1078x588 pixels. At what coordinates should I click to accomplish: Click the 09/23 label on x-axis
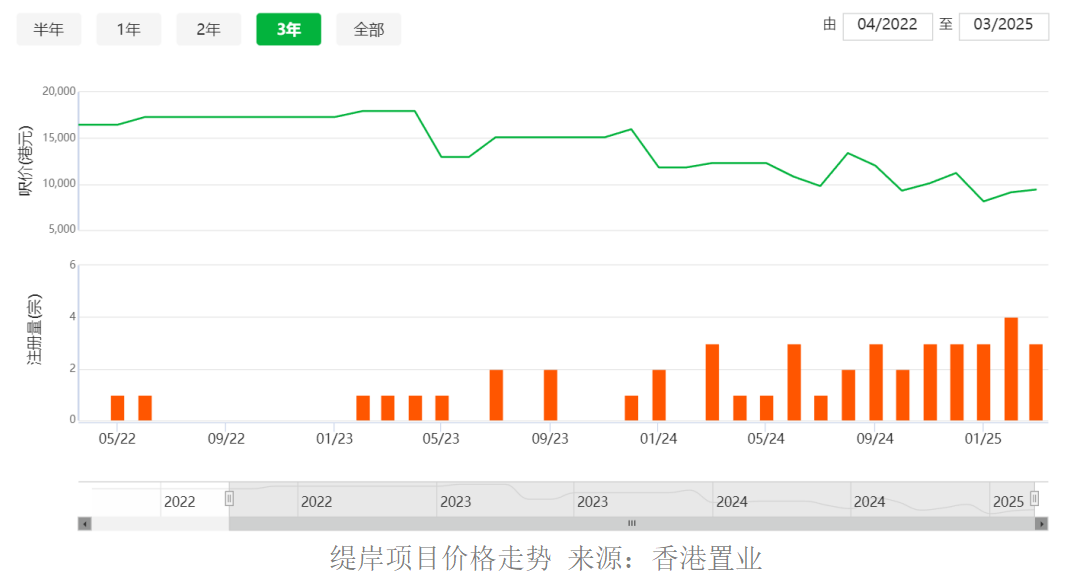pyautogui.click(x=550, y=439)
